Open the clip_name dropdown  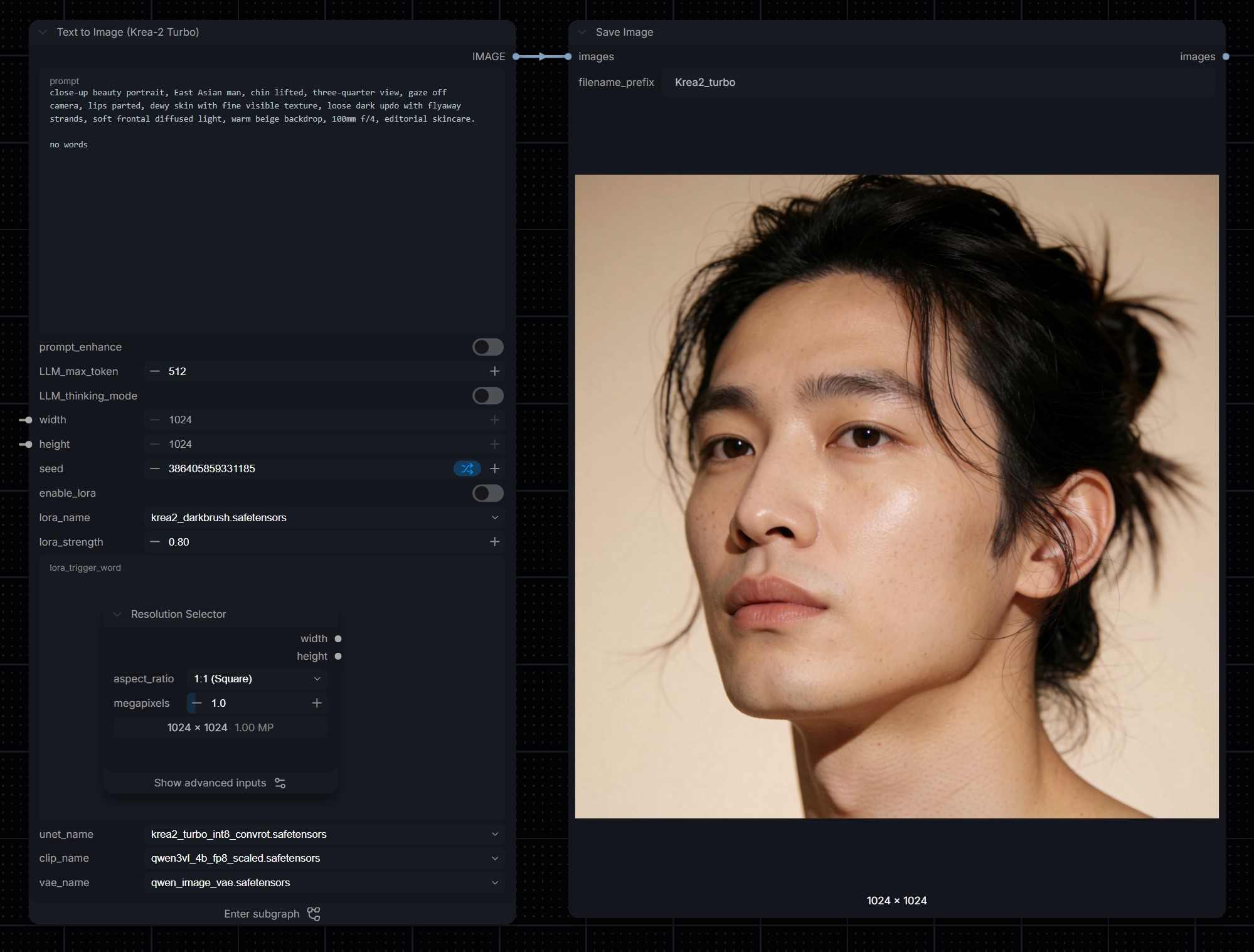click(x=324, y=858)
